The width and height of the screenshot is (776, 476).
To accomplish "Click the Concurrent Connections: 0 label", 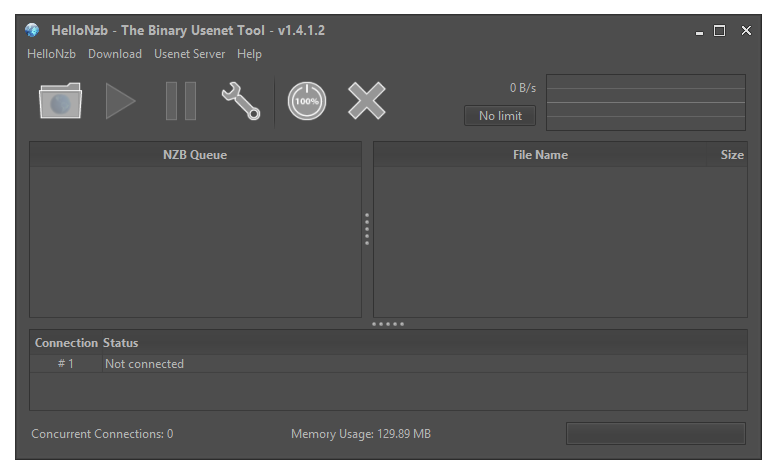I will [102, 434].
